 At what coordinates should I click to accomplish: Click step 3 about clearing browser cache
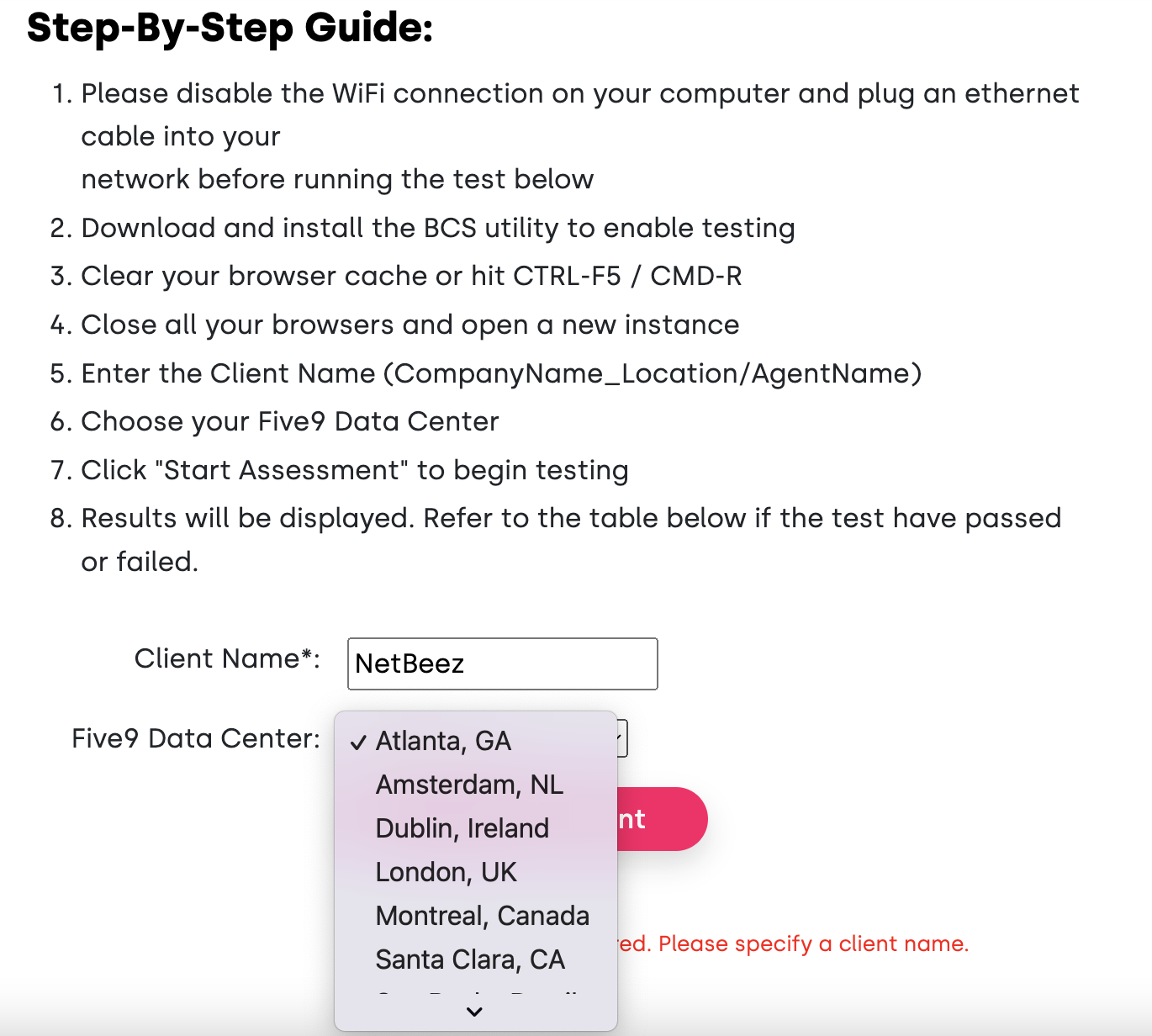pos(411,276)
